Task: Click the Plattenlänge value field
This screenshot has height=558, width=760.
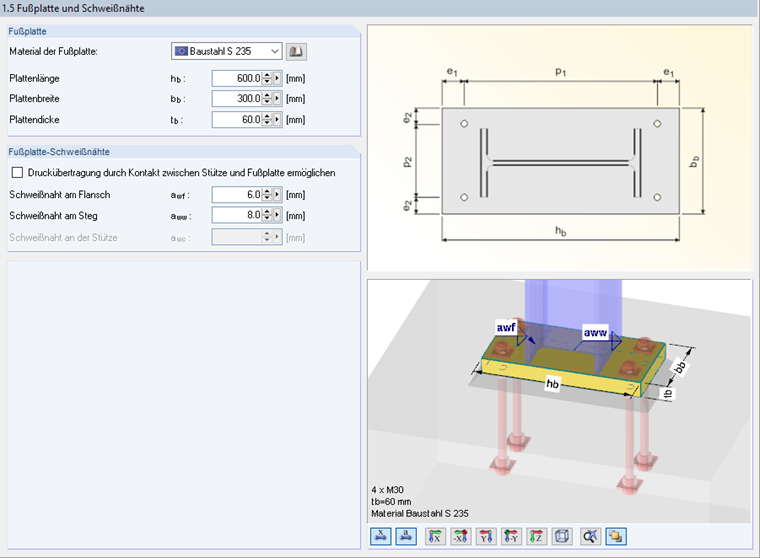Action: (237, 79)
